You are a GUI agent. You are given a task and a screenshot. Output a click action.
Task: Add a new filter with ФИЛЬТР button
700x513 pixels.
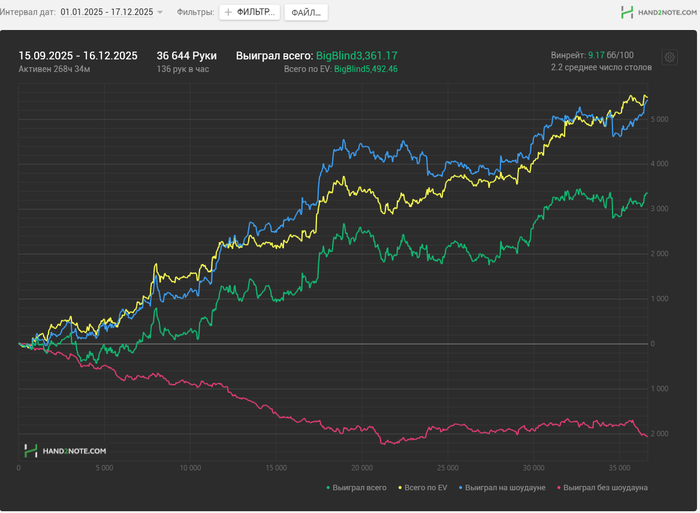[250, 13]
